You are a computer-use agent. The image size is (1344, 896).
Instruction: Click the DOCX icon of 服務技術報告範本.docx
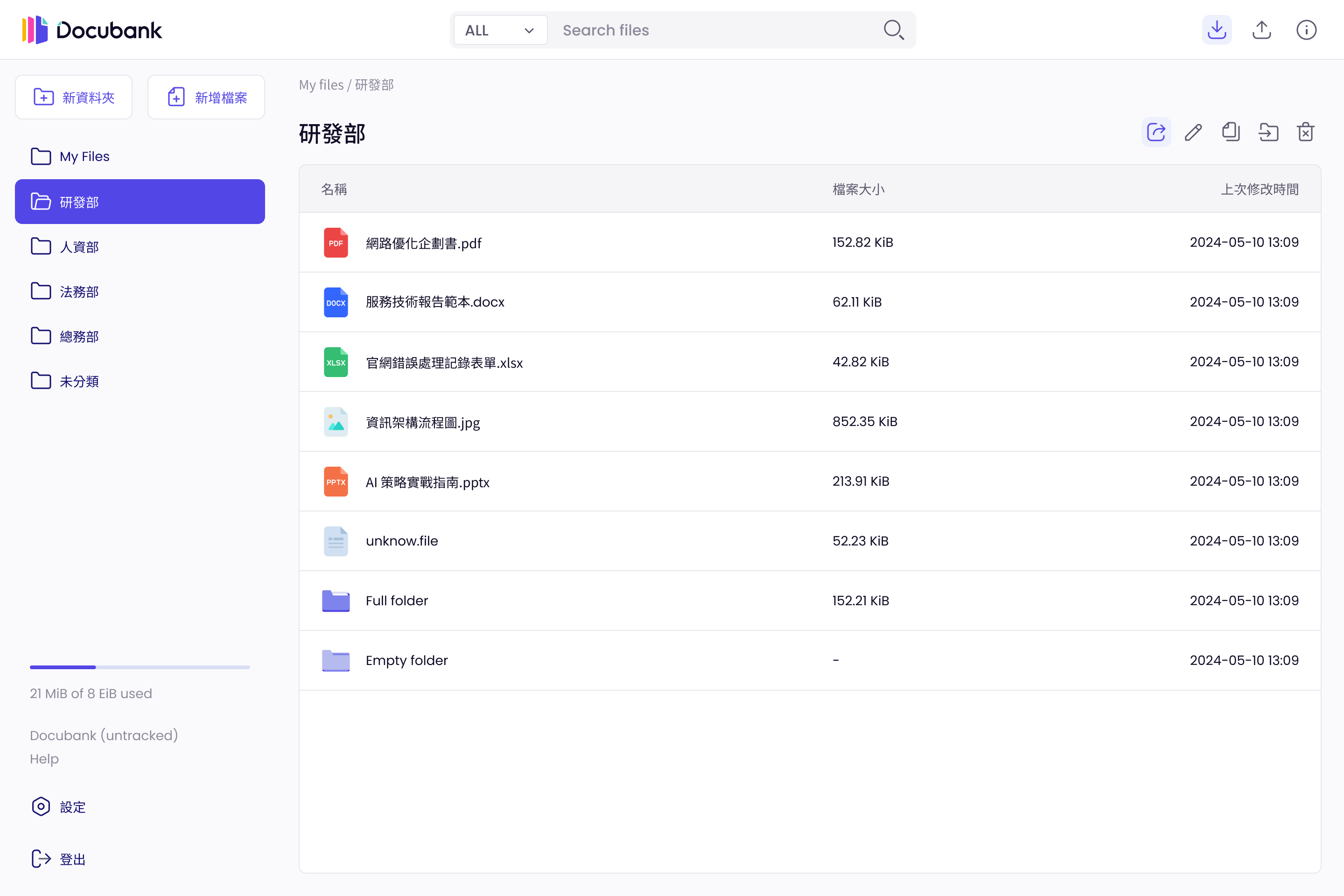point(336,302)
